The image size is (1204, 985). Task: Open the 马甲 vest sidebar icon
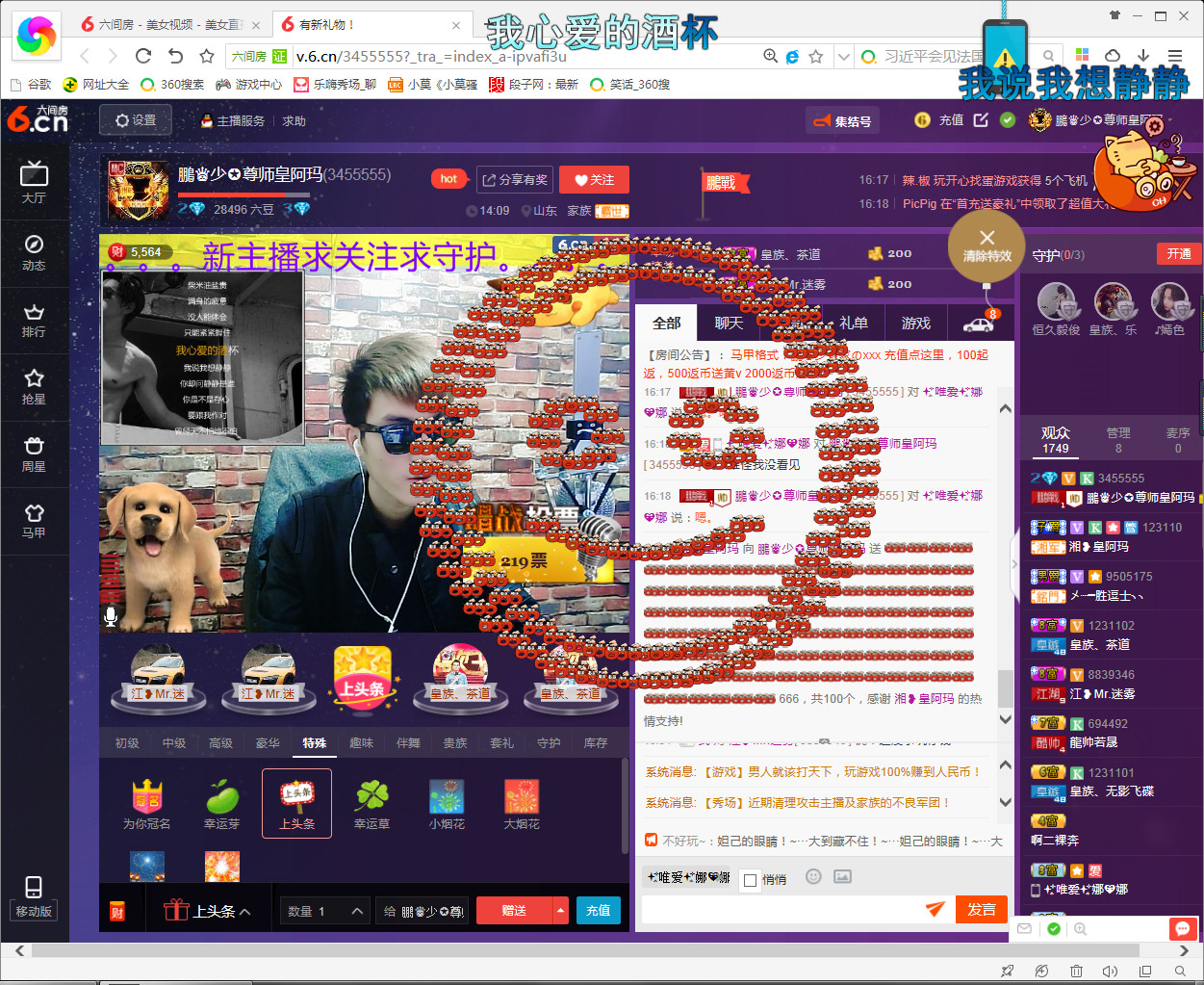click(x=34, y=521)
